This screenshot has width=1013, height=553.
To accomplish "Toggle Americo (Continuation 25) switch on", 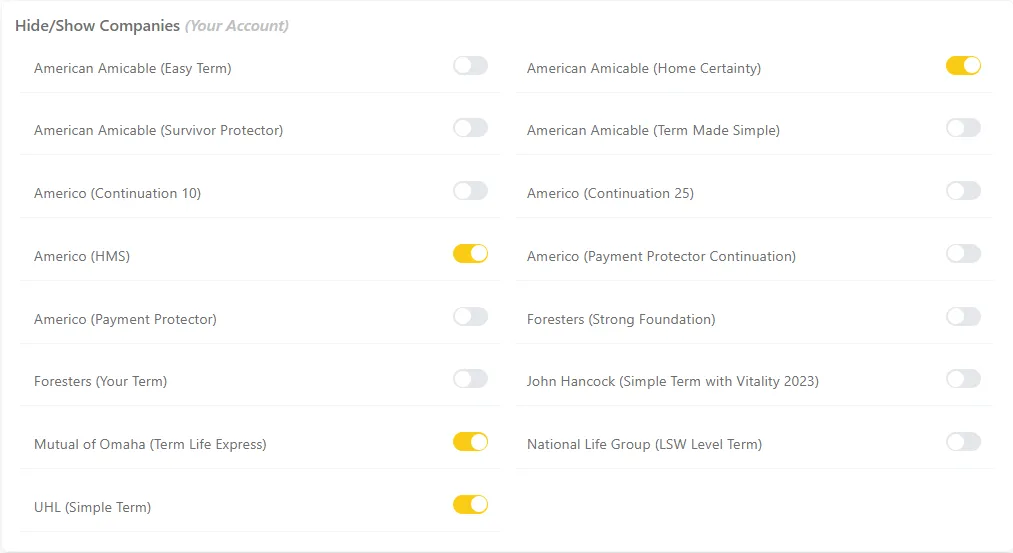I will click(x=963, y=191).
